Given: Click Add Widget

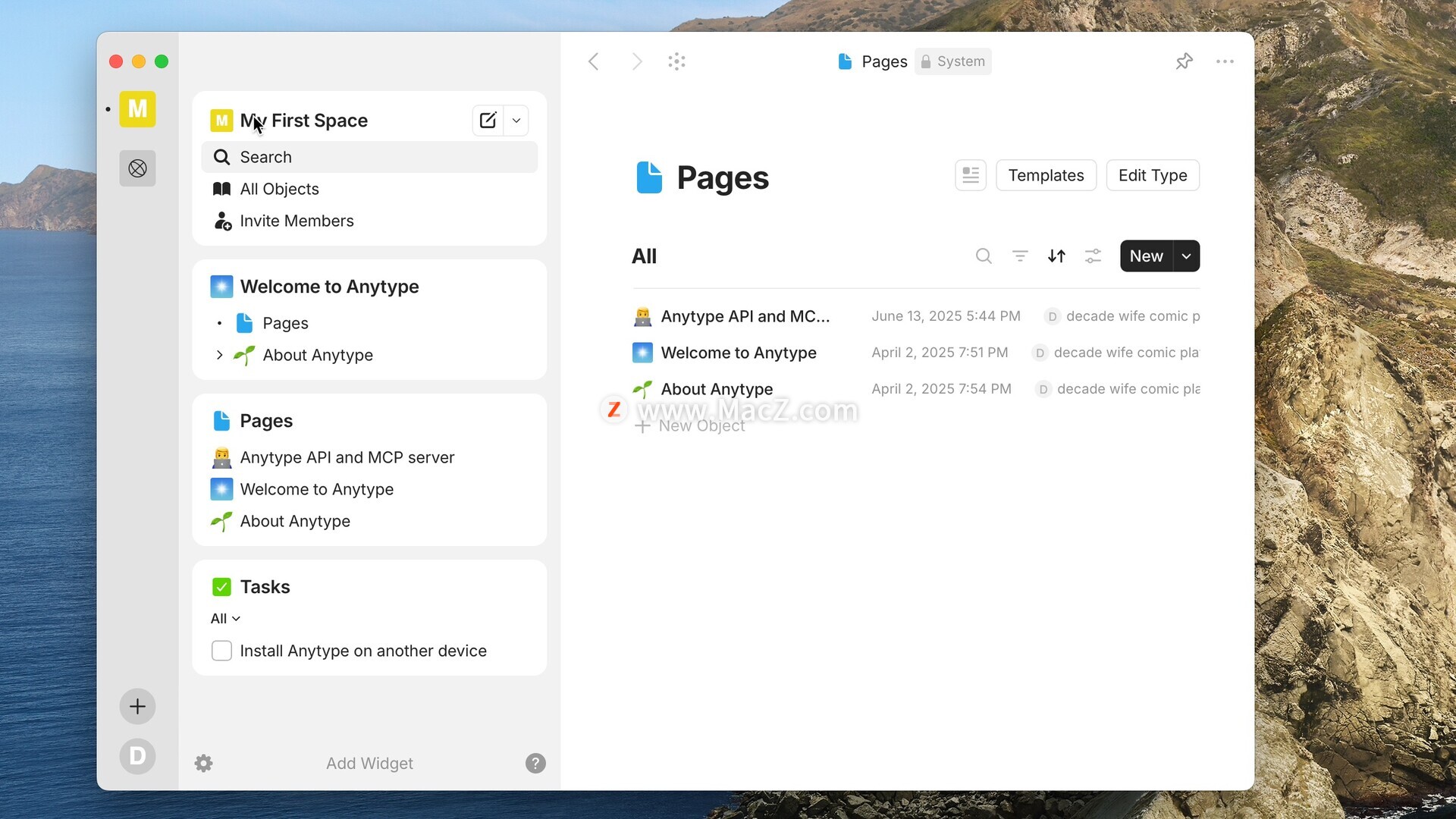Looking at the screenshot, I should (x=369, y=764).
